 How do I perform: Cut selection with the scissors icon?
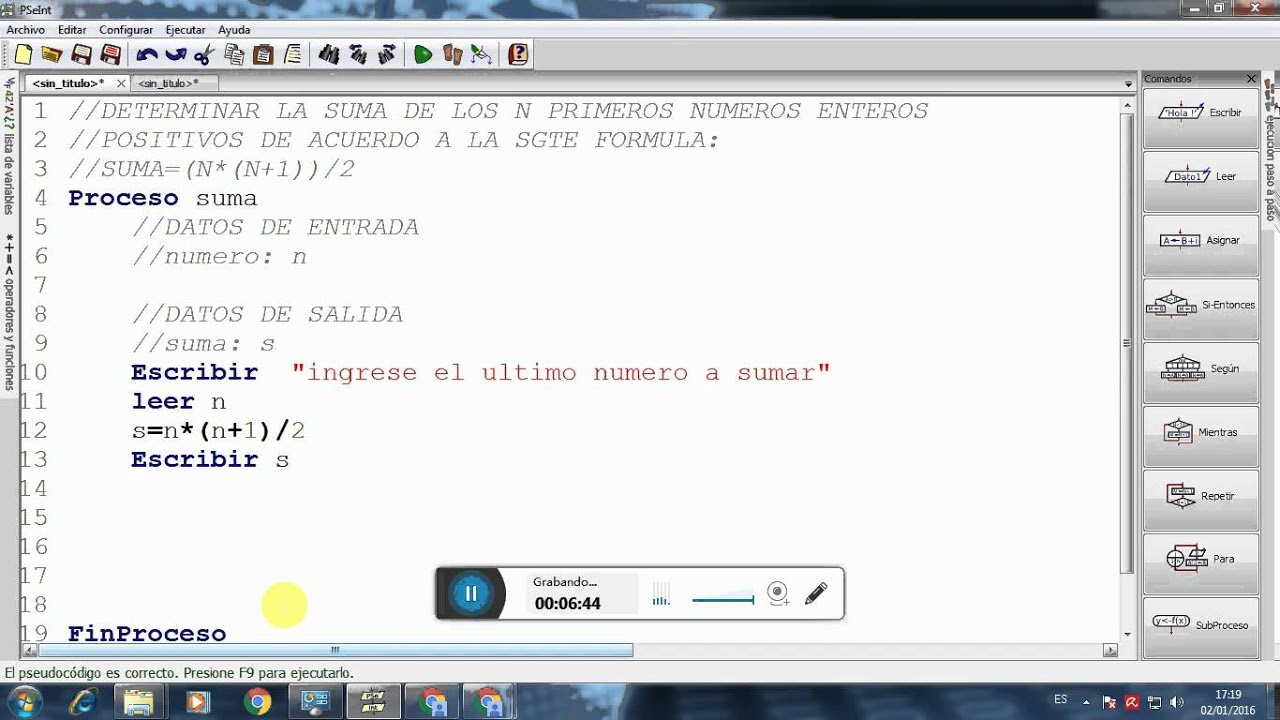pos(205,54)
